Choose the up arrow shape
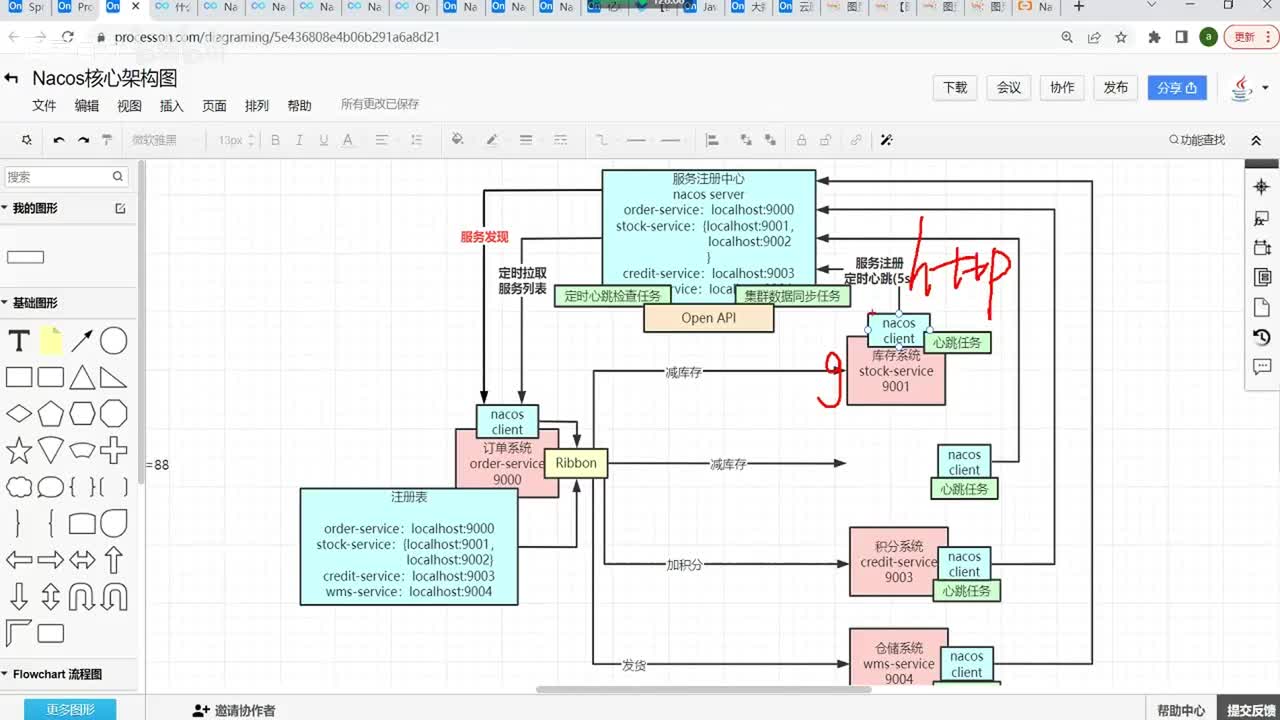This screenshot has height=720, width=1280. (113, 559)
